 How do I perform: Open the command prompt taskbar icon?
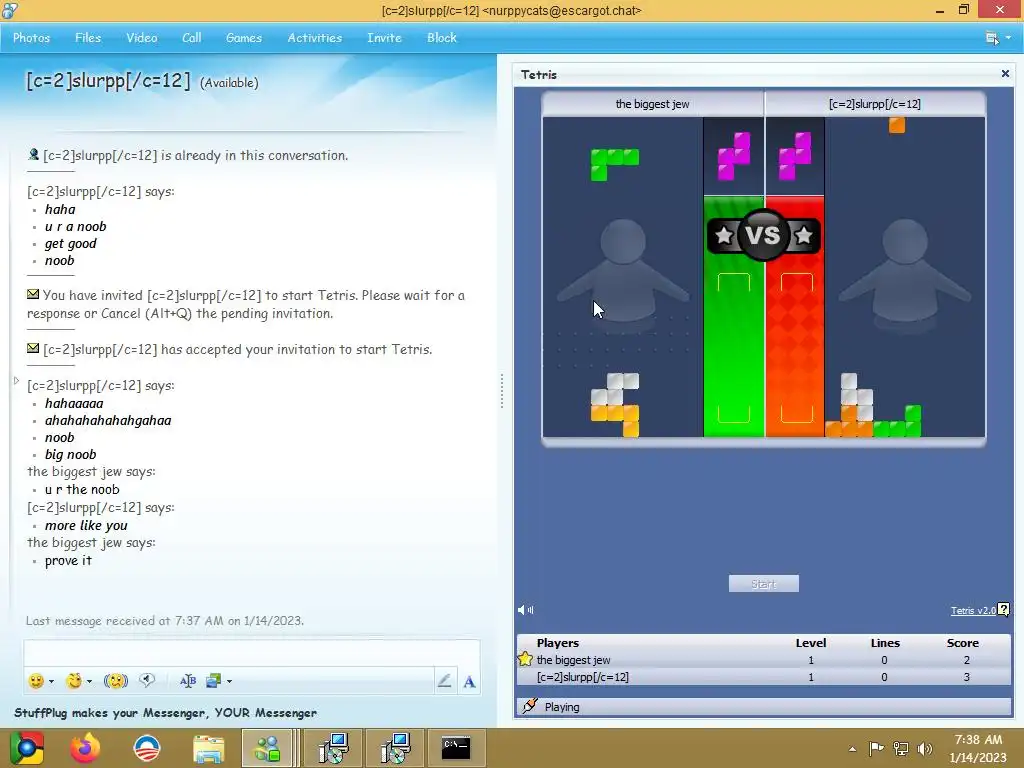click(x=456, y=748)
